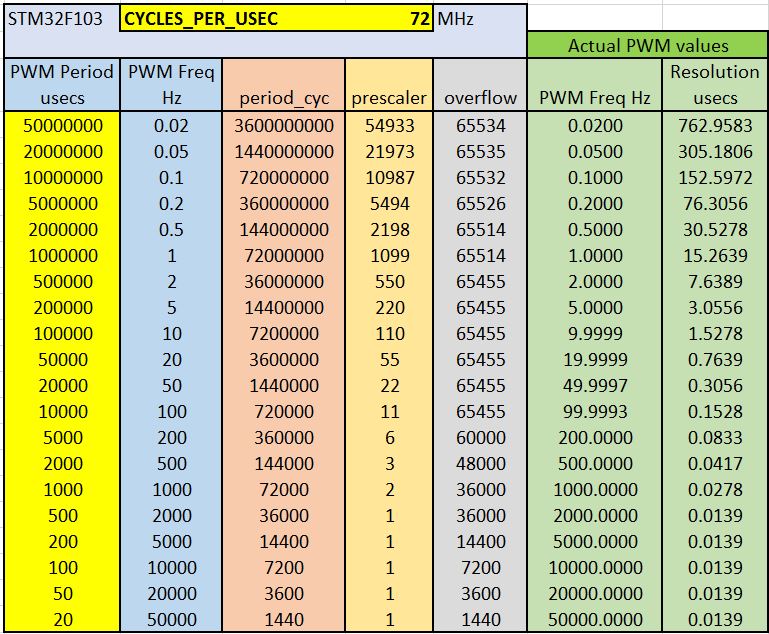Viewport: 769px width, 634px height.
Task: Select the 'overflow' column header
Action: pyautogui.click(x=480, y=97)
